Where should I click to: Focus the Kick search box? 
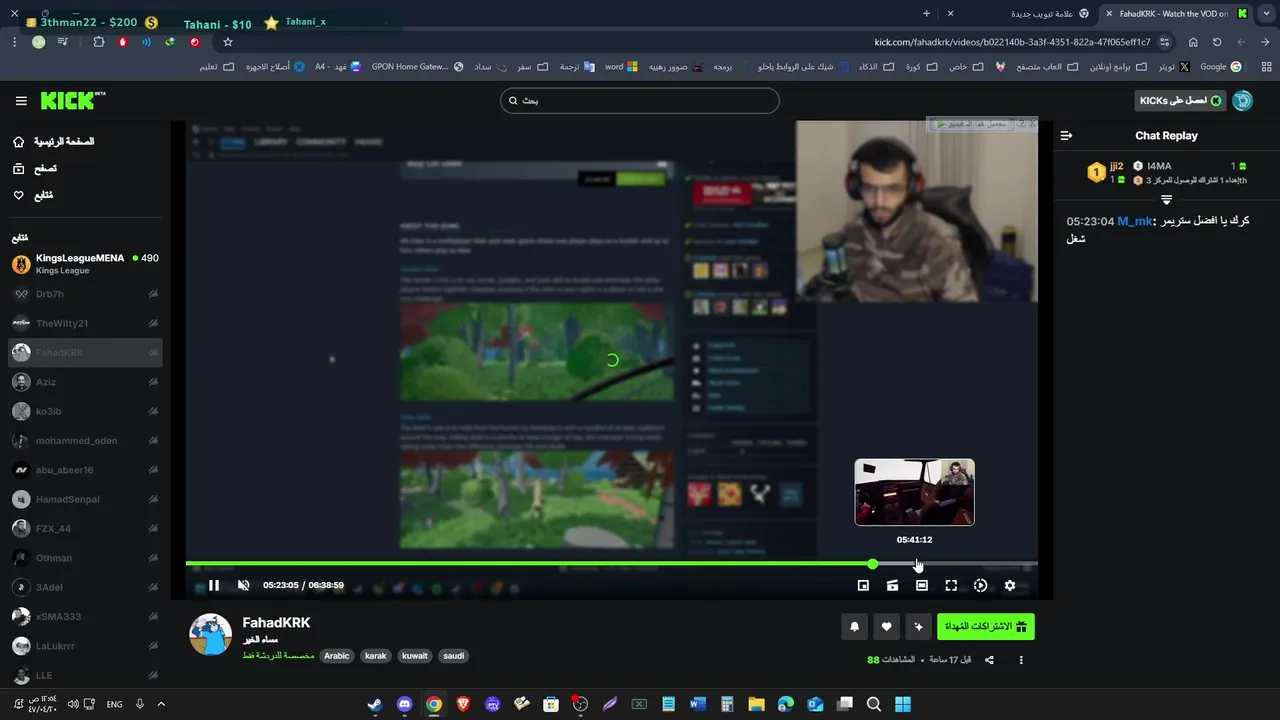640,100
